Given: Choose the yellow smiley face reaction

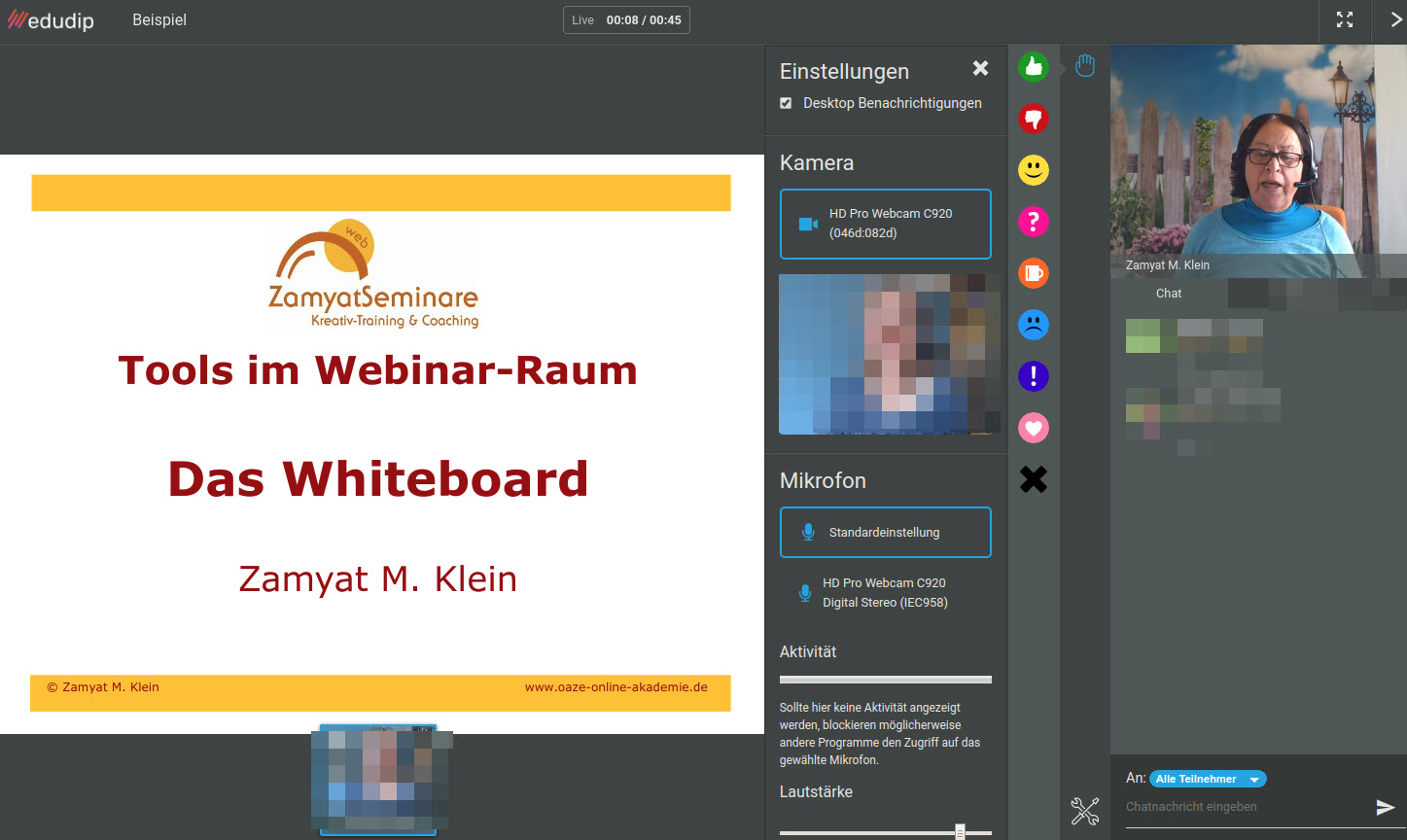Looking at the screenshot, I should (x=1033, y=170).
